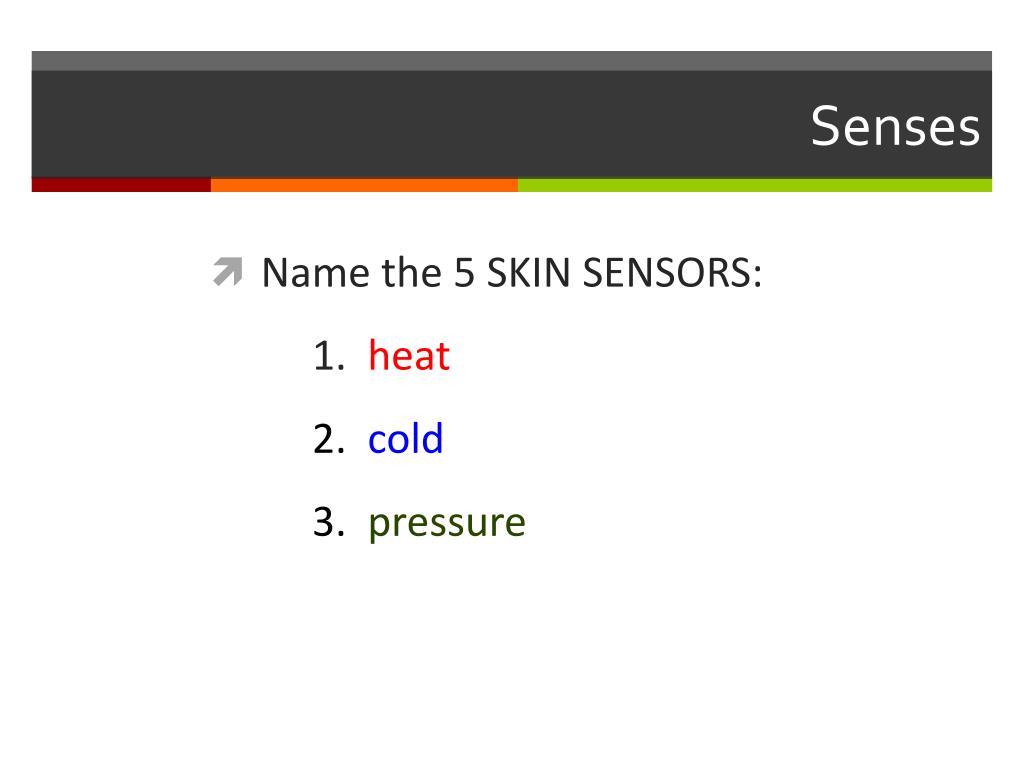Click the green word pressure
Image resolution: width=1024 pixels, height=768 pixels.
pyautogui.click(x=447, y=523)
